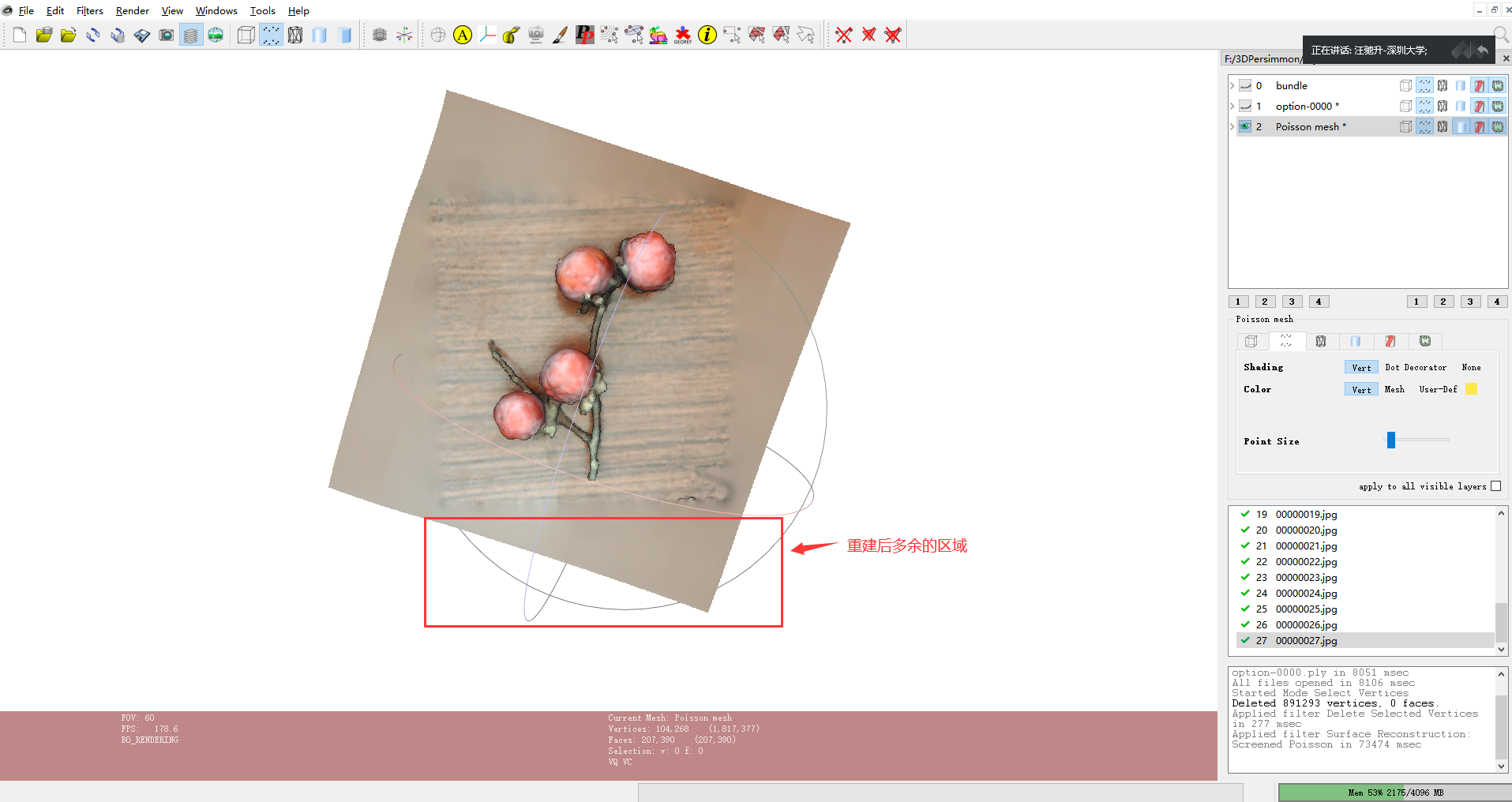Set Color to Mesh
Image resolution: width=1512 pixels, height=802 pixels.
pyautogui.click(x=1394, y=389)
